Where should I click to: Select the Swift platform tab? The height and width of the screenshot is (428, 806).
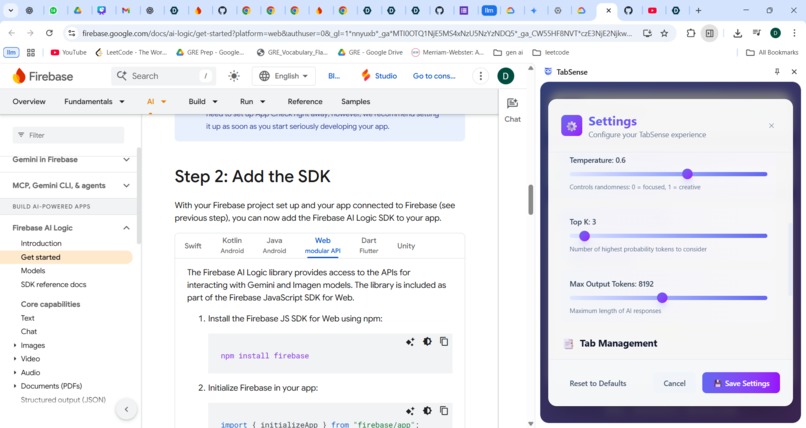point(193,246)
